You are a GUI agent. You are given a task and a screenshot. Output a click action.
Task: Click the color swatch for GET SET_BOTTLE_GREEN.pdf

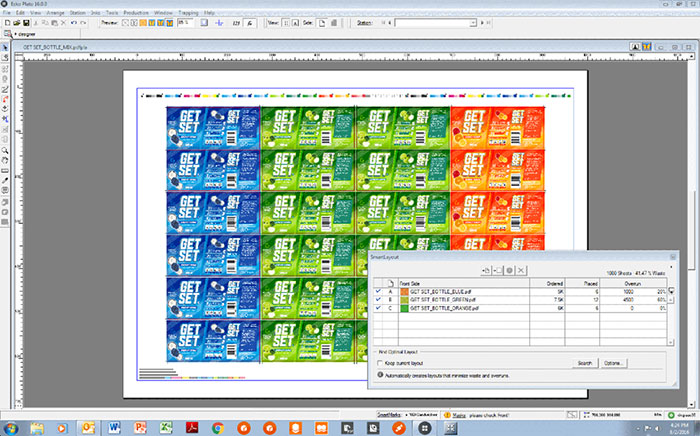404,300
